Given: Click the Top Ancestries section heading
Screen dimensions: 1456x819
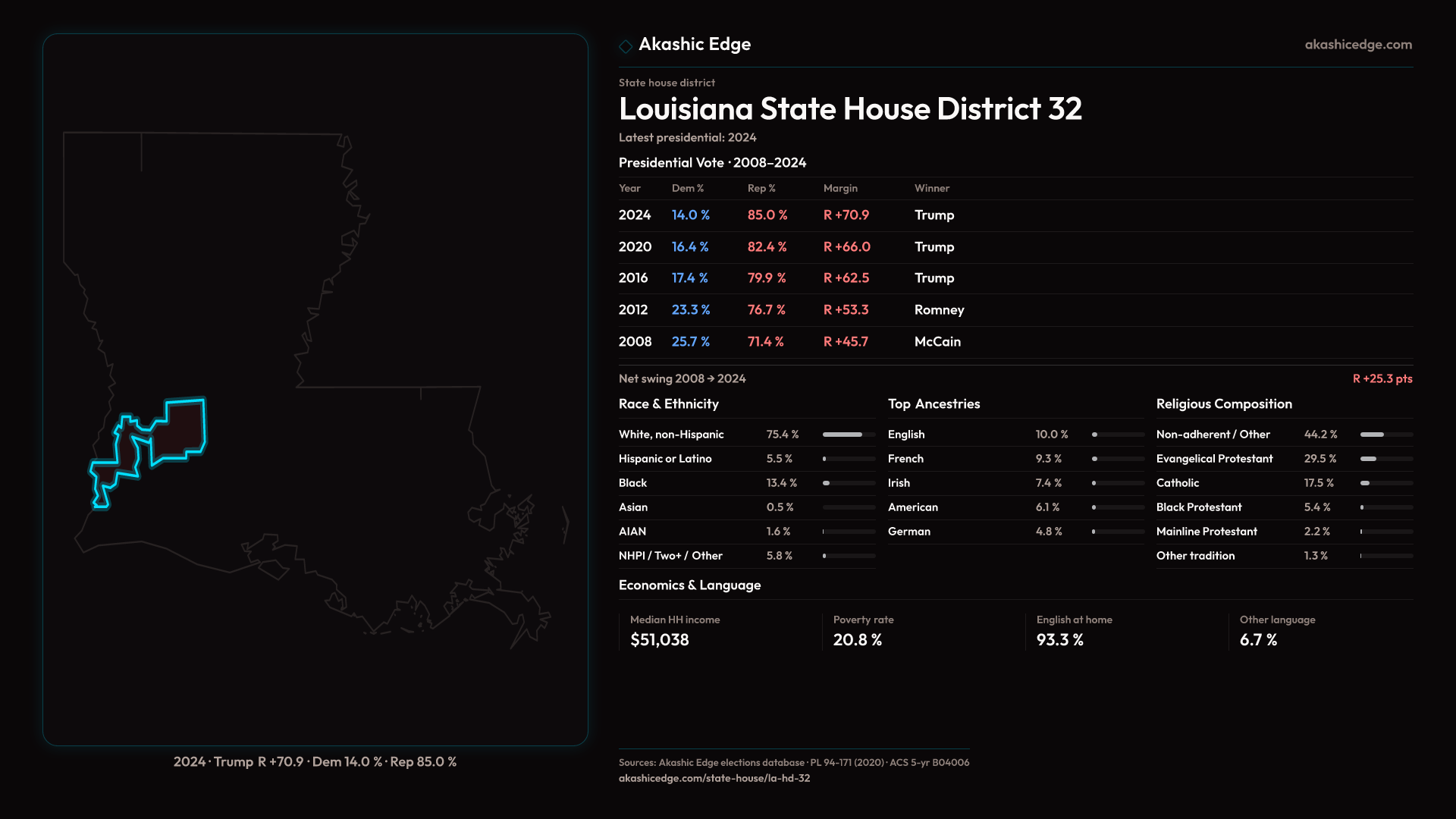Looking at the screenshot, I should (x=934, y=404).
